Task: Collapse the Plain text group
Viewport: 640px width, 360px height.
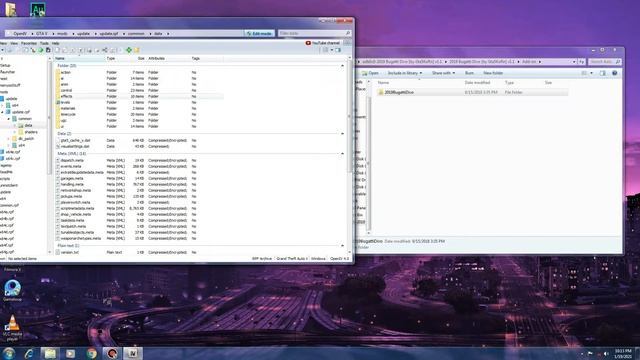Action: pyautogui.click(x=342, y=246)
